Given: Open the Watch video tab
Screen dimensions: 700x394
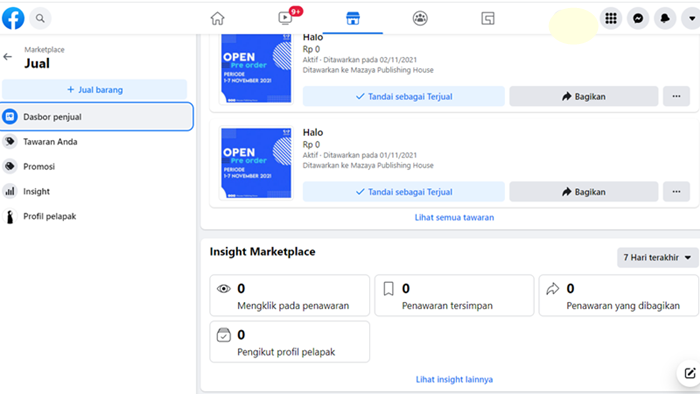Looking at the screenshot, I should [285, 18].
